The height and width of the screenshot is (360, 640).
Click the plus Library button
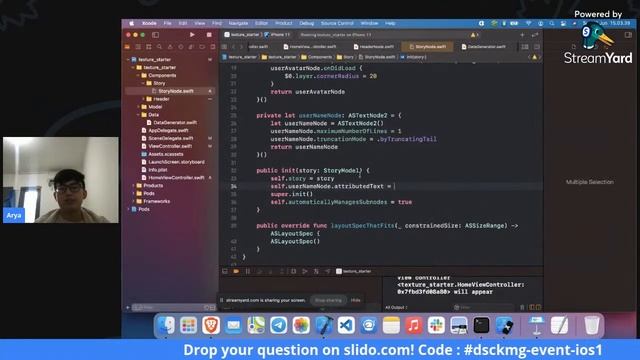[x=522, y=35]
